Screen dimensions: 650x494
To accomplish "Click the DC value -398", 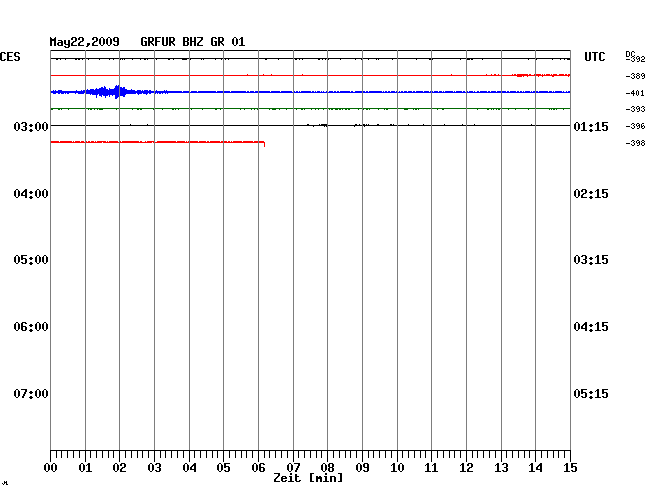I will (x=635, y=143).
